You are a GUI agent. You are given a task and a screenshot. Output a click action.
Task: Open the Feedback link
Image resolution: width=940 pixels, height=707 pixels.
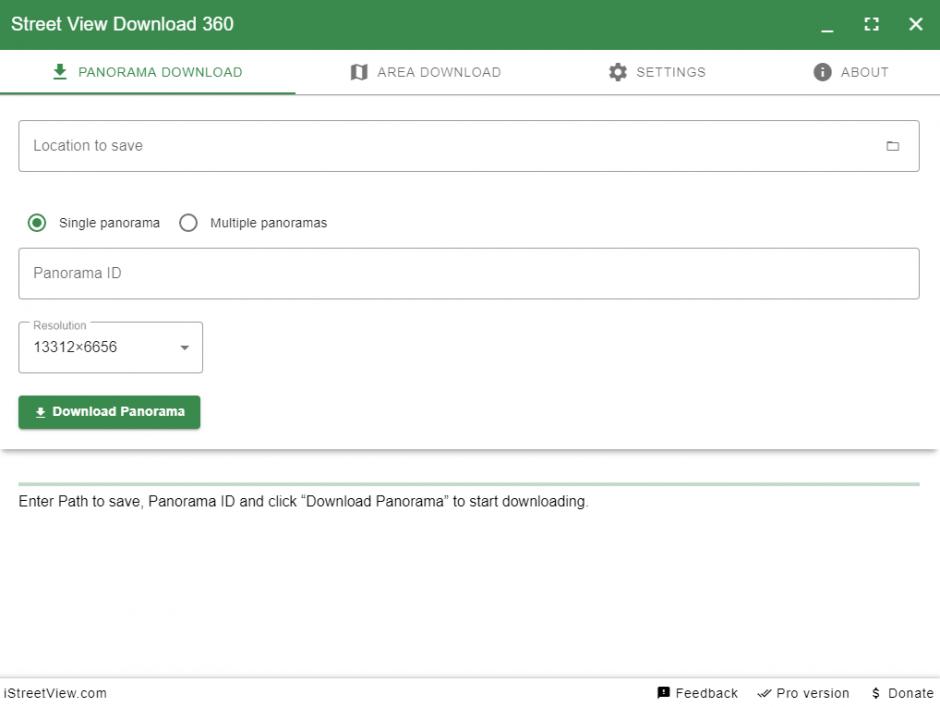click(698, 693)
